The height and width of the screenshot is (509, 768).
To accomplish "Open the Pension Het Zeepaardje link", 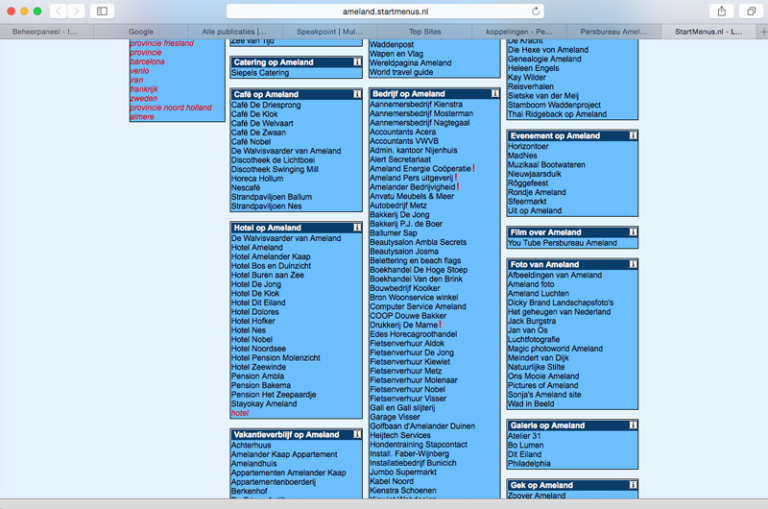I will click(x=274, y=395).
